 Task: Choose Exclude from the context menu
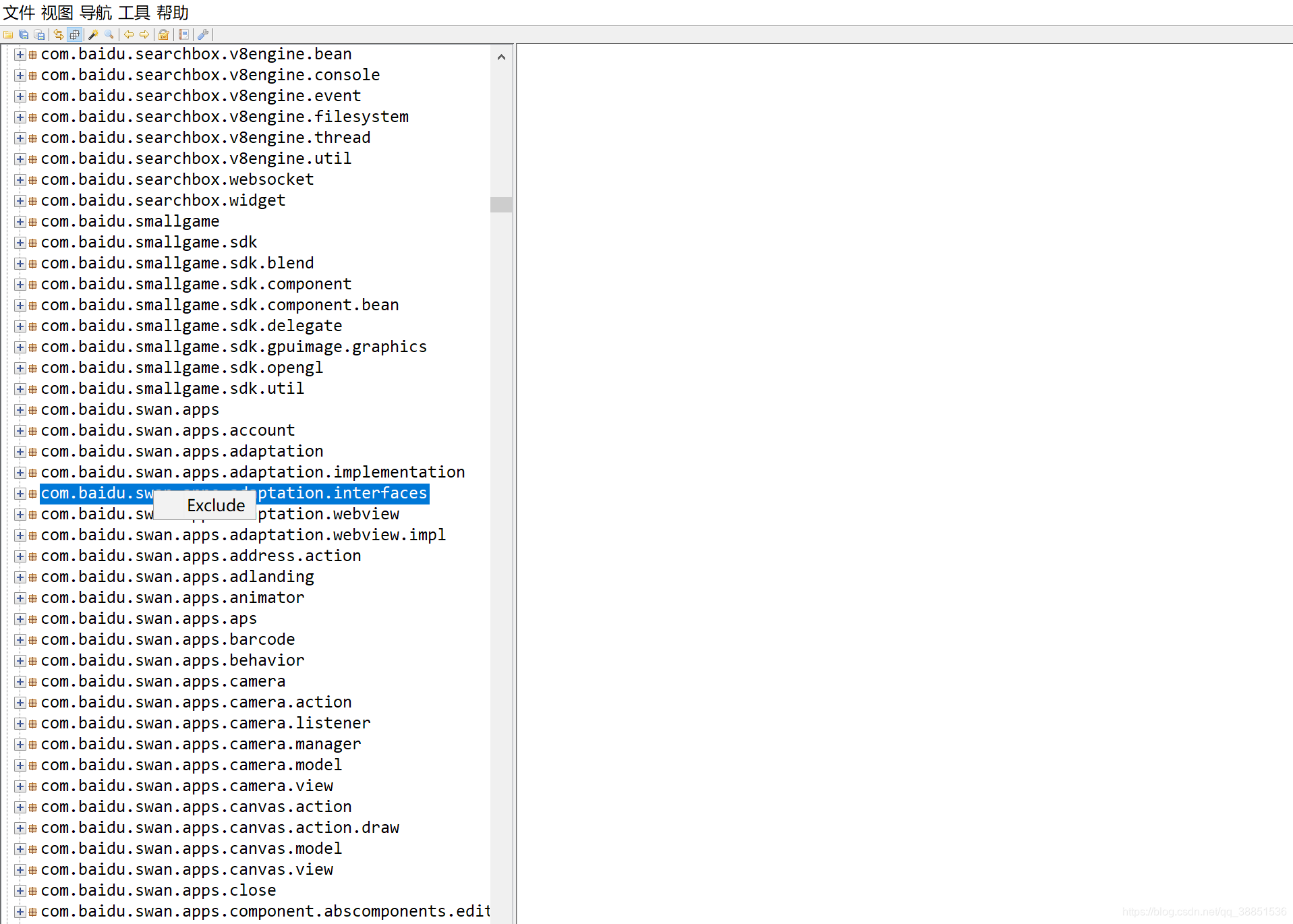[x=205, y=505]
